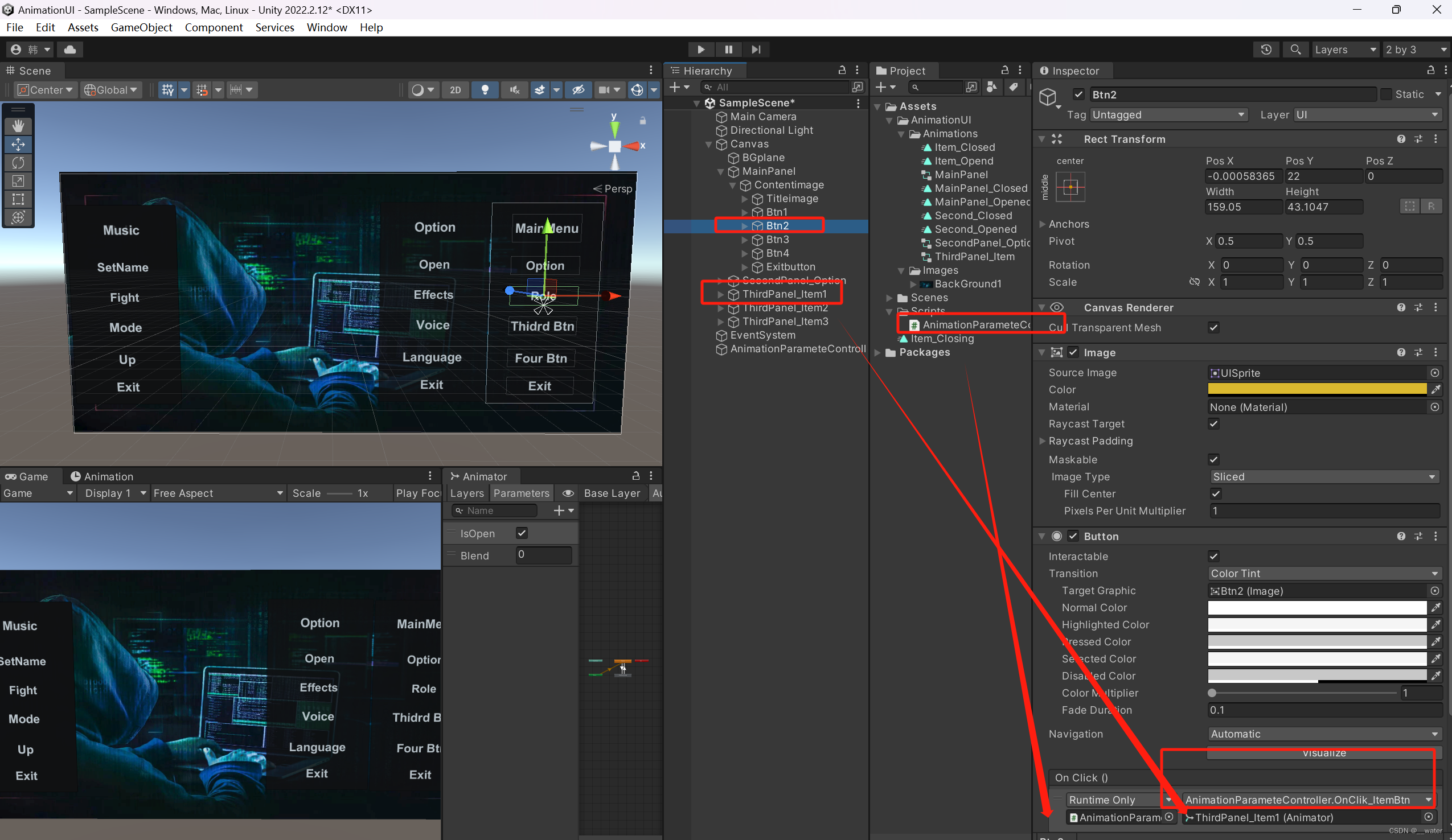Viewport: 1452px width, 840px height.
Task: Click the yellow Image Color swatch
Action: tap(1316, 390)
